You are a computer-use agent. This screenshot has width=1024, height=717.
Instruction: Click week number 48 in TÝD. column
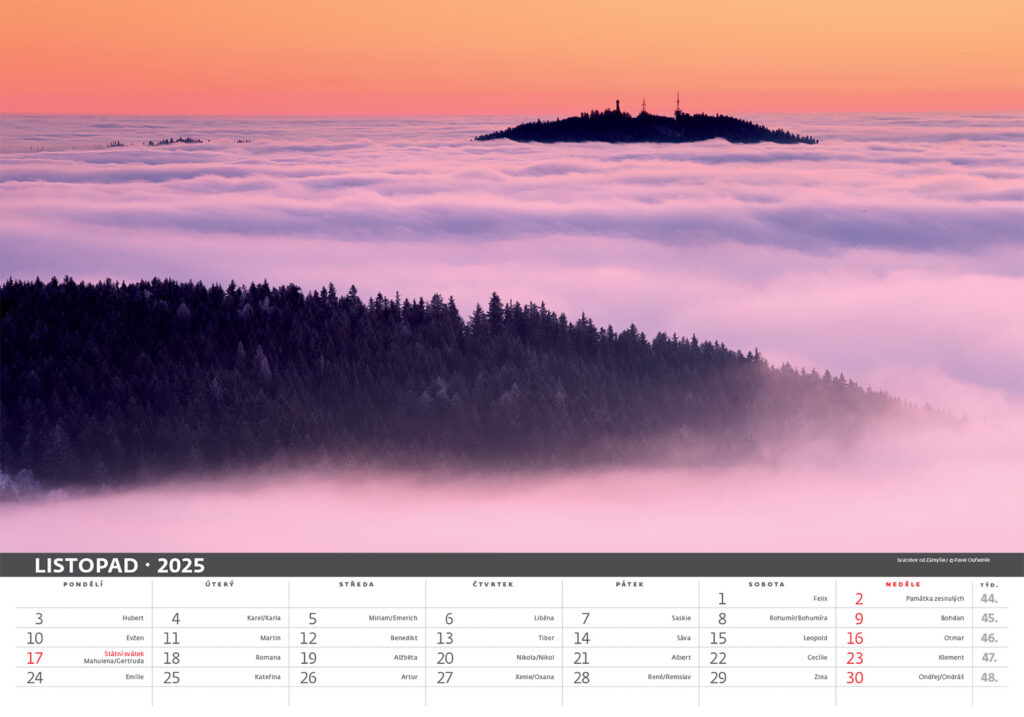click(x=988, y=677)
